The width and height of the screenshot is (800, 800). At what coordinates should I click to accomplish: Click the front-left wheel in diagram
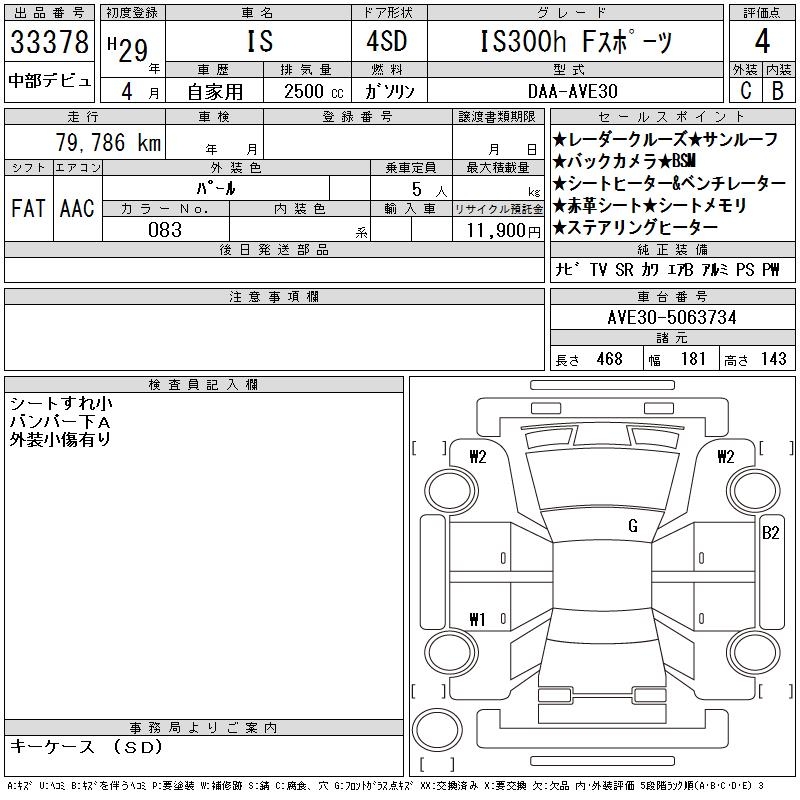(x=451, y=491)
